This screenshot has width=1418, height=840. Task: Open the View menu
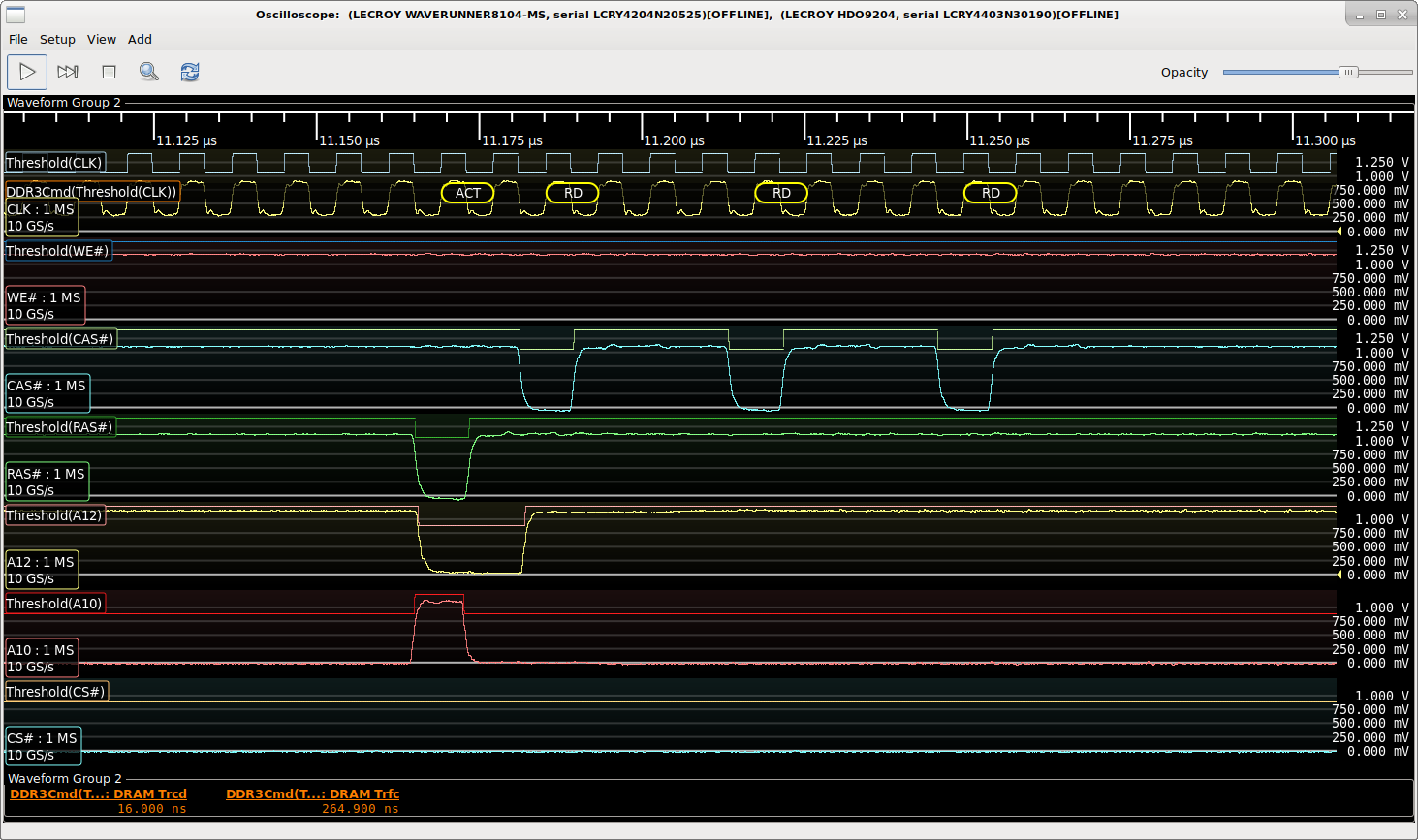[x=102, y=40]
